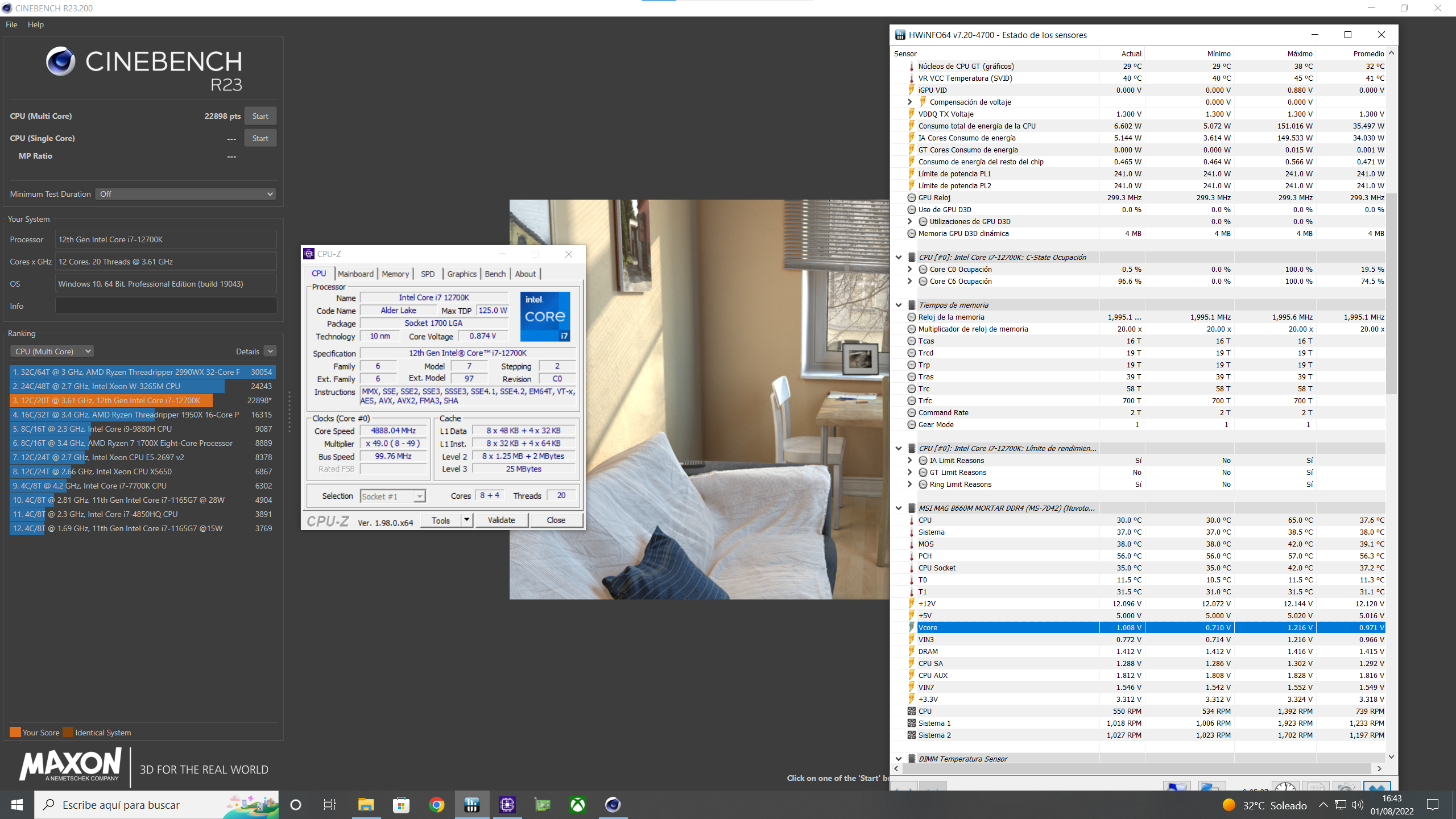The width and height of the screenshot is (1456, 819).
Task: Click the Cinebench R23 logo sphere
Action: point(60,61)
